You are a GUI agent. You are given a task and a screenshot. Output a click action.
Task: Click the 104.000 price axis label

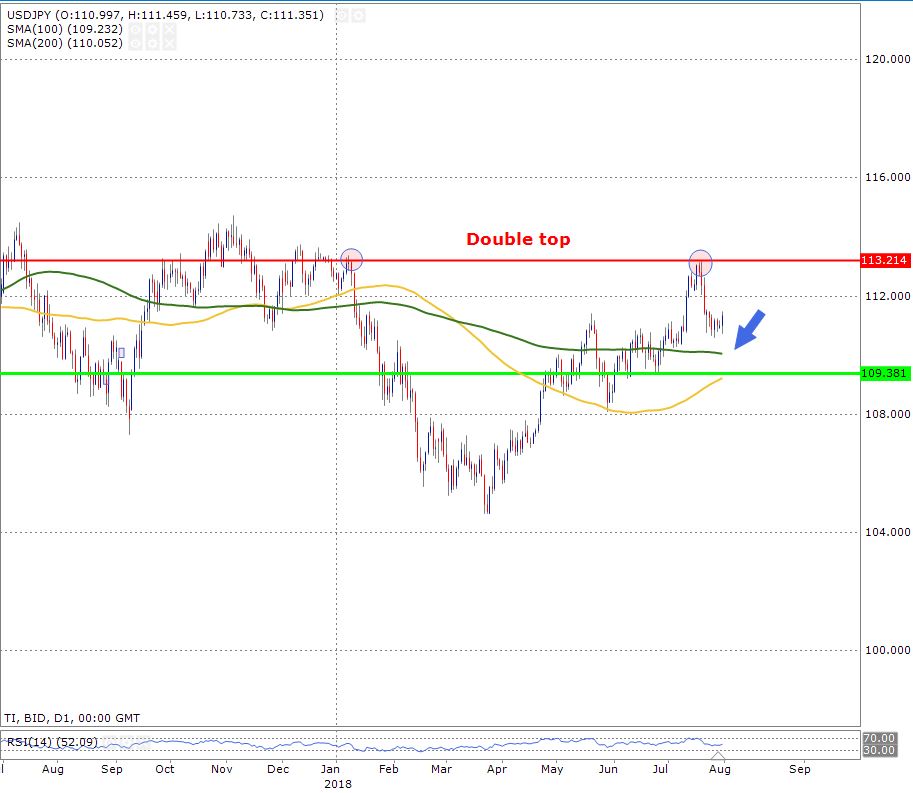click(x=887, y=532)
